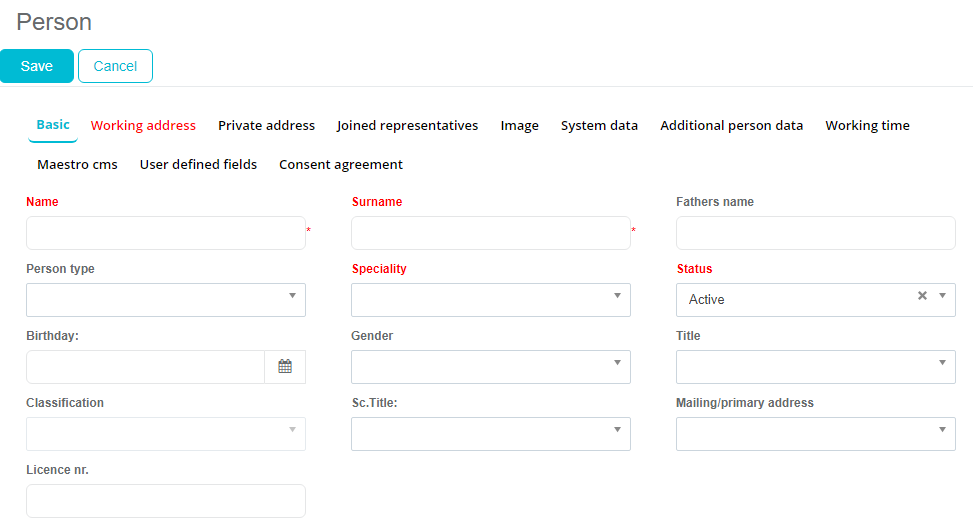
Task: Select the Licence nr. input box
Action: click(165, 501)
